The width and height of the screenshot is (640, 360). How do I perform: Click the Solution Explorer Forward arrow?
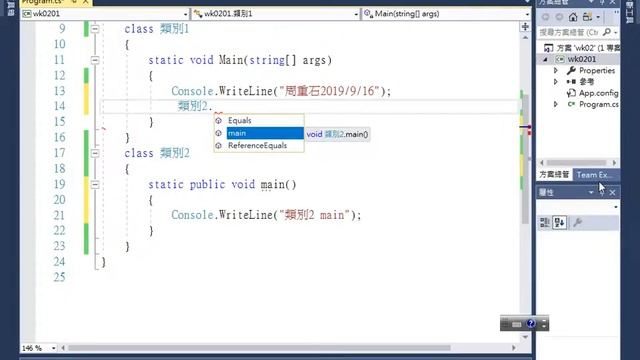click(x=559, y=17)
